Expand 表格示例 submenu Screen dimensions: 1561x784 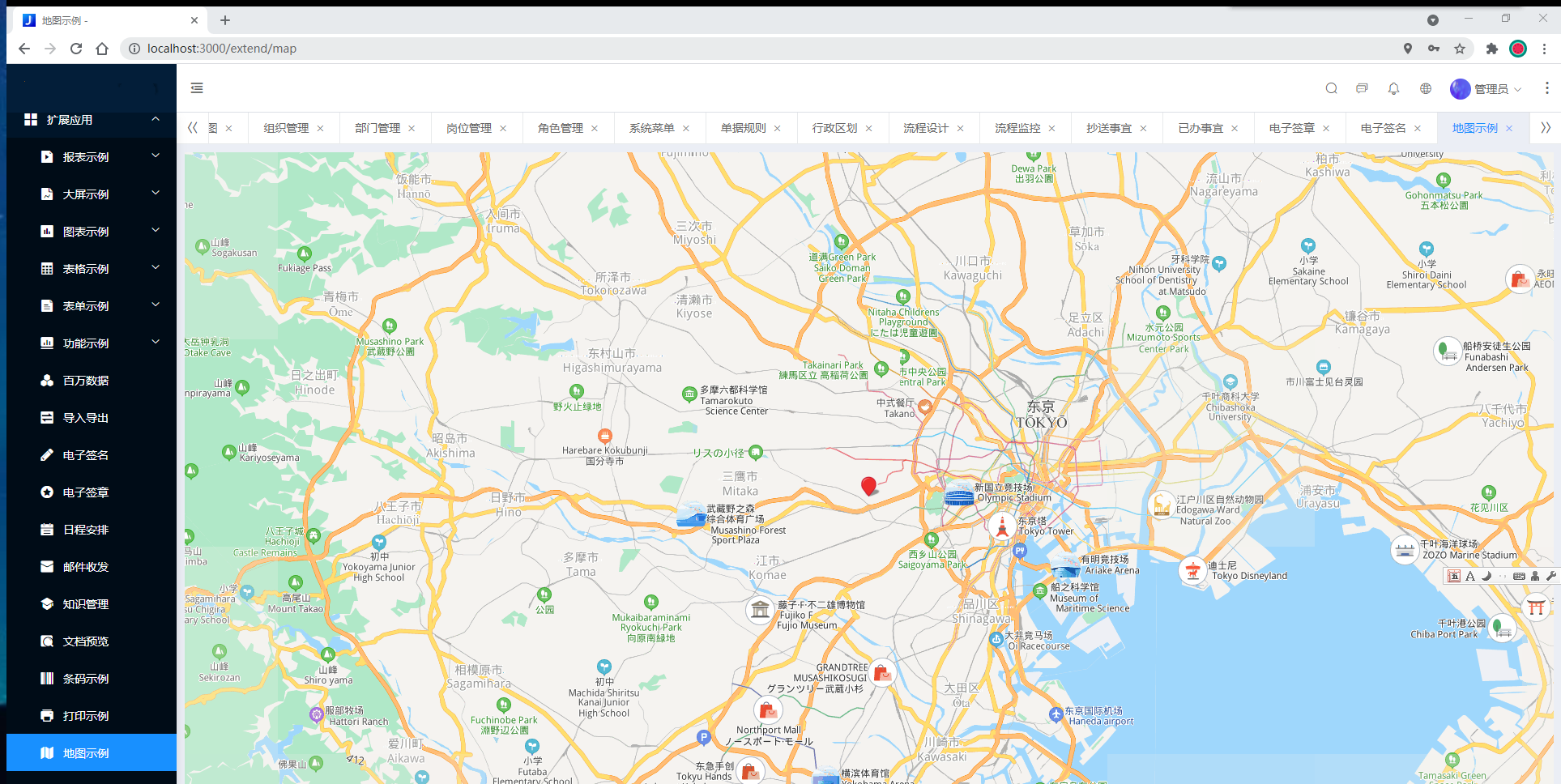91,269
